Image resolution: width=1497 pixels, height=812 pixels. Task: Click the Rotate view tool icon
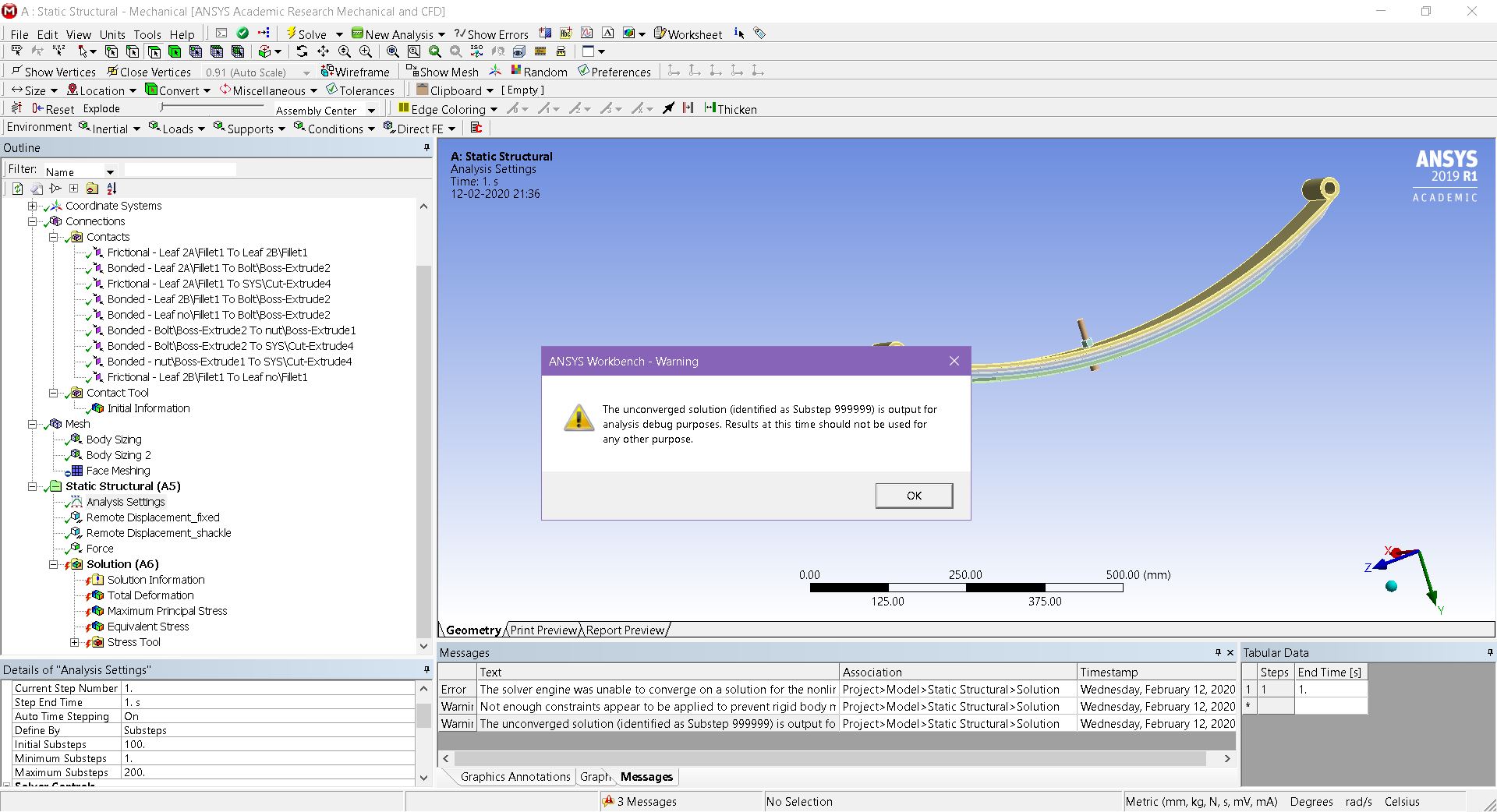pos(303,51)
